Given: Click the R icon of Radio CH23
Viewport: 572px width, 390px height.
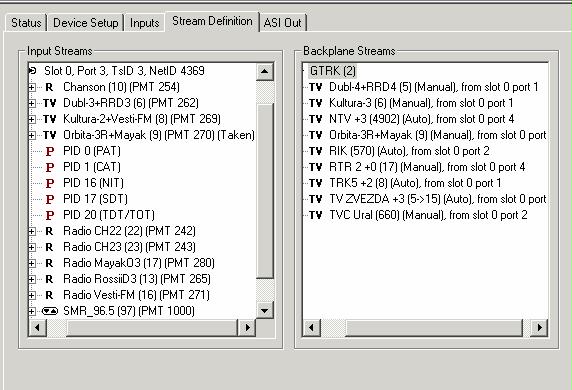Looking at the screenshot, I should click(49, 247).
